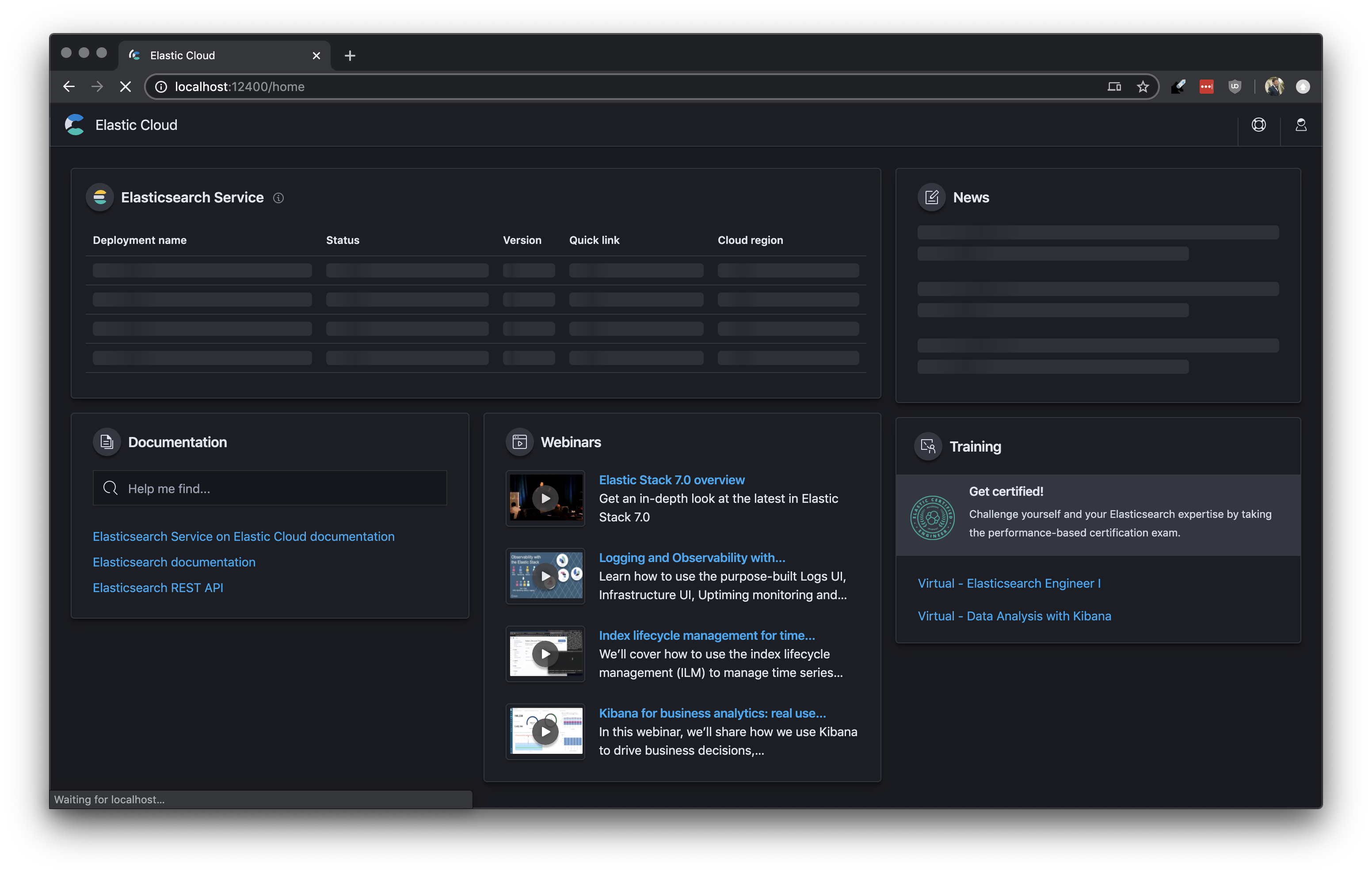Open Virtual - Elasticsearch Engineer I training link
1372x874 pixels.
[1009, 583]
